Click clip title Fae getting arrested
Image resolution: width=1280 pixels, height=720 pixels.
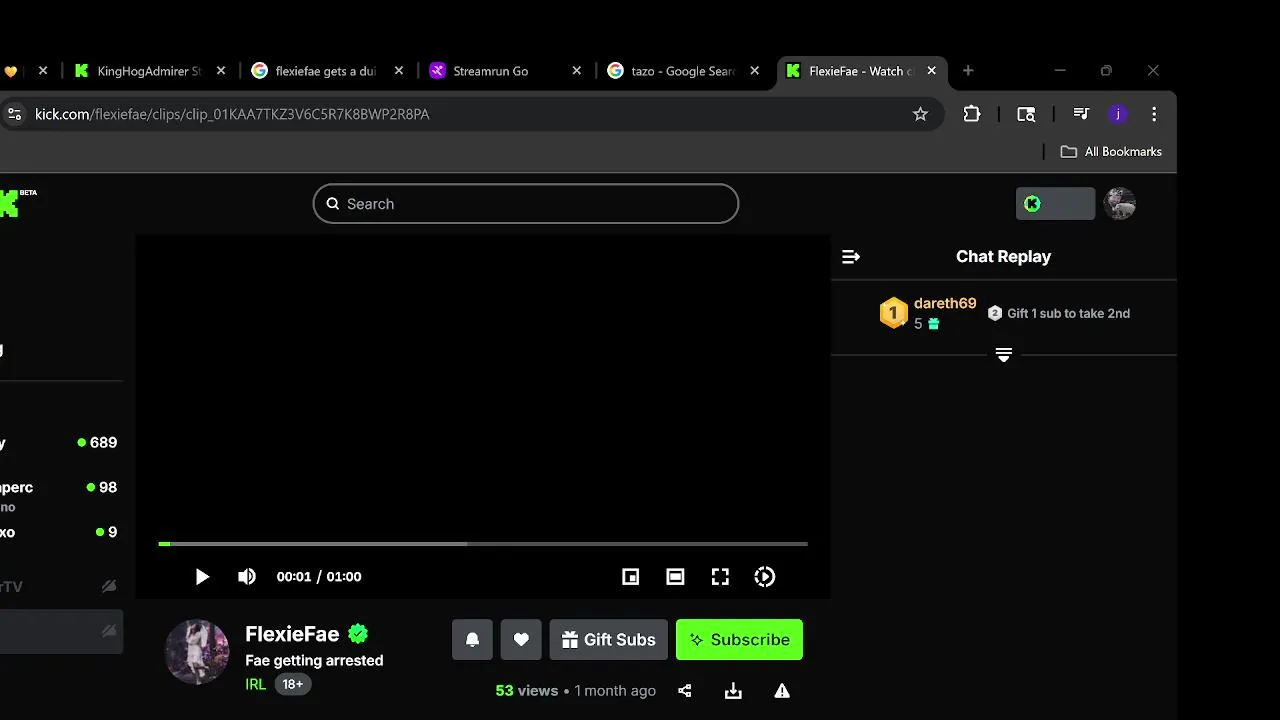click(314, 661)
